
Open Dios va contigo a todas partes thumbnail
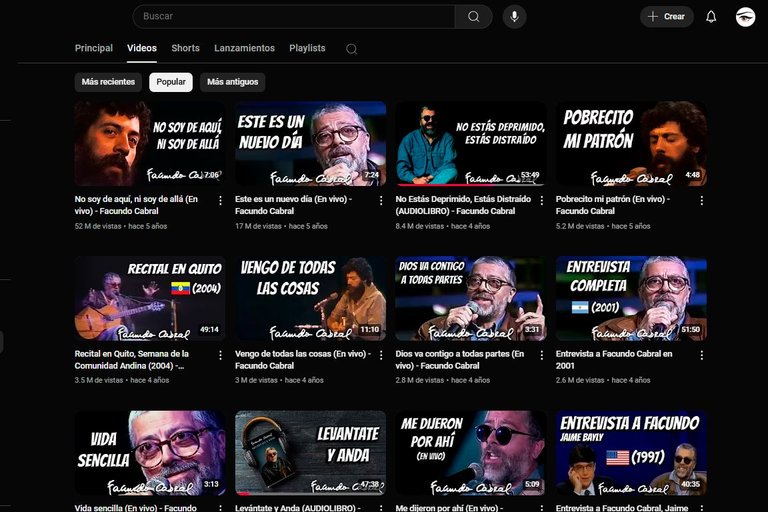[x=471, y=298]
